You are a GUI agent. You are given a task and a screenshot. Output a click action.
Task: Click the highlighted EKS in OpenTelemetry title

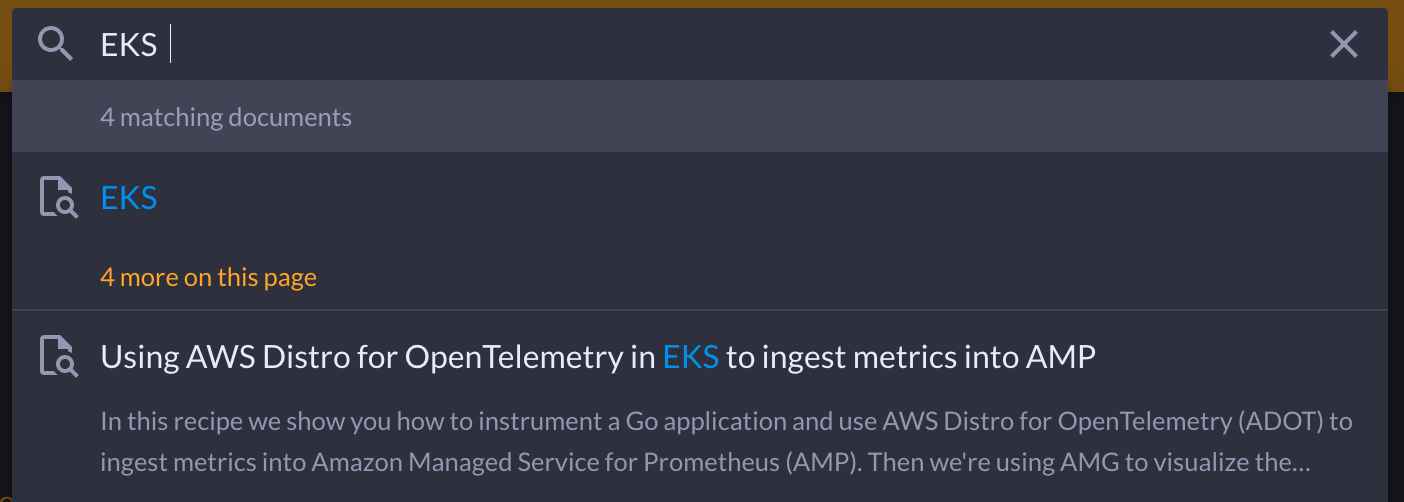691,357
